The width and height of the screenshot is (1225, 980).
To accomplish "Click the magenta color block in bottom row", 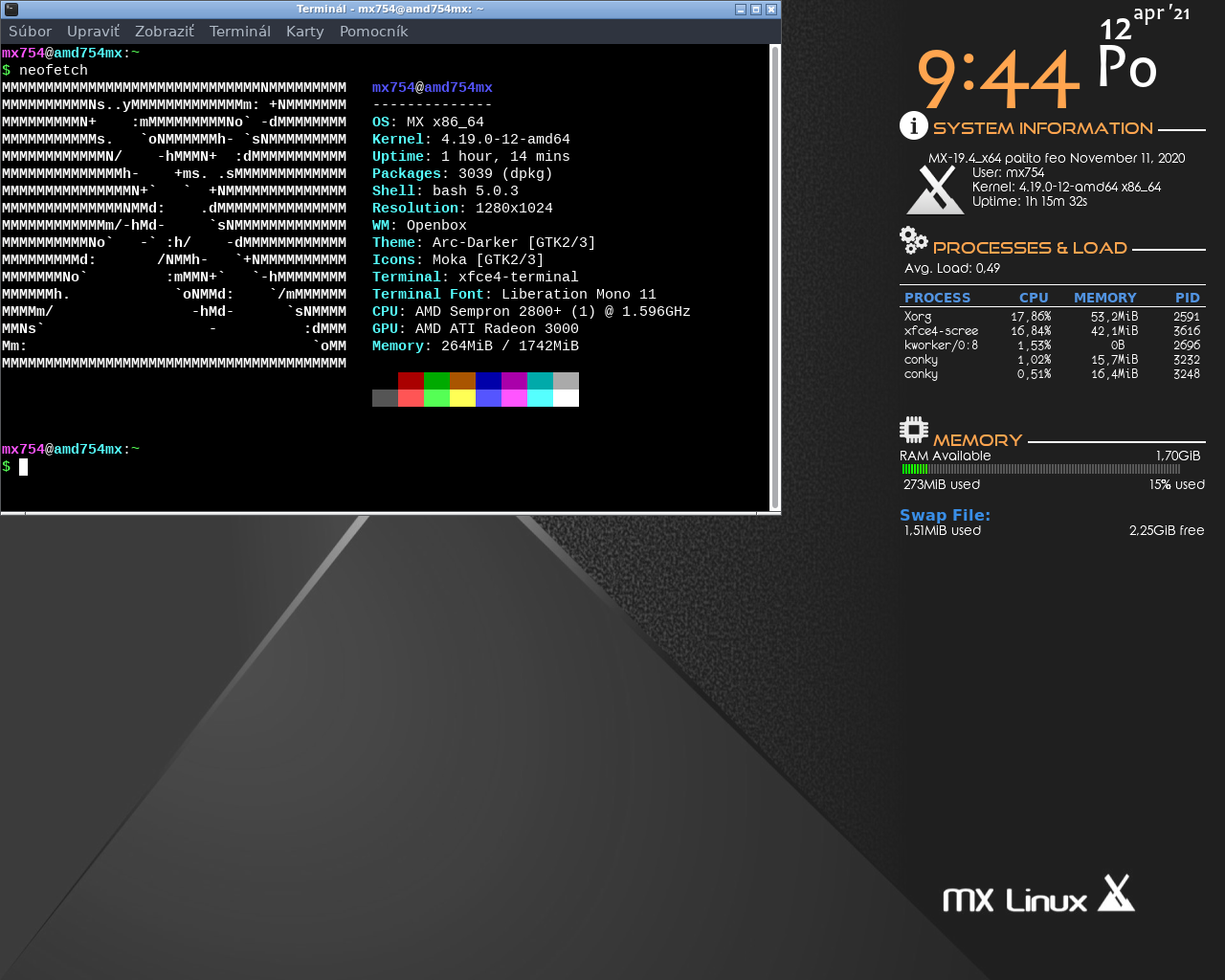I will pyautogui.click(x=514, y=398).
